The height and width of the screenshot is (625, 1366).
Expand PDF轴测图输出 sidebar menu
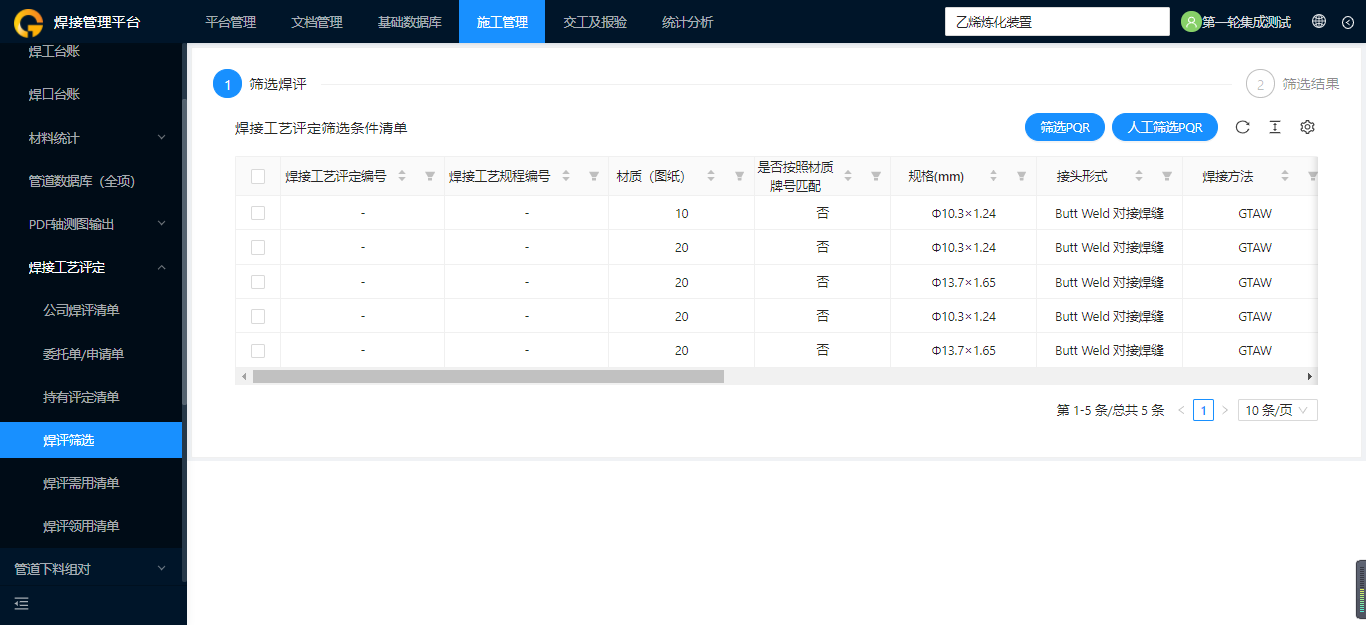tap(91, 224)
